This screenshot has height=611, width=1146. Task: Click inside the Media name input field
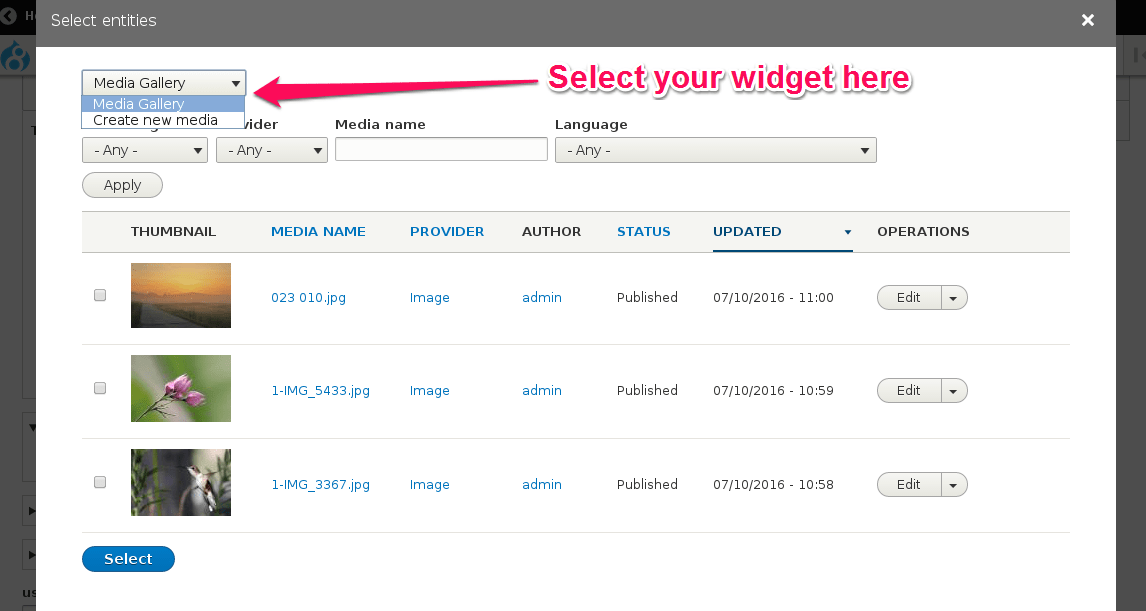click(x=440, y=149)
